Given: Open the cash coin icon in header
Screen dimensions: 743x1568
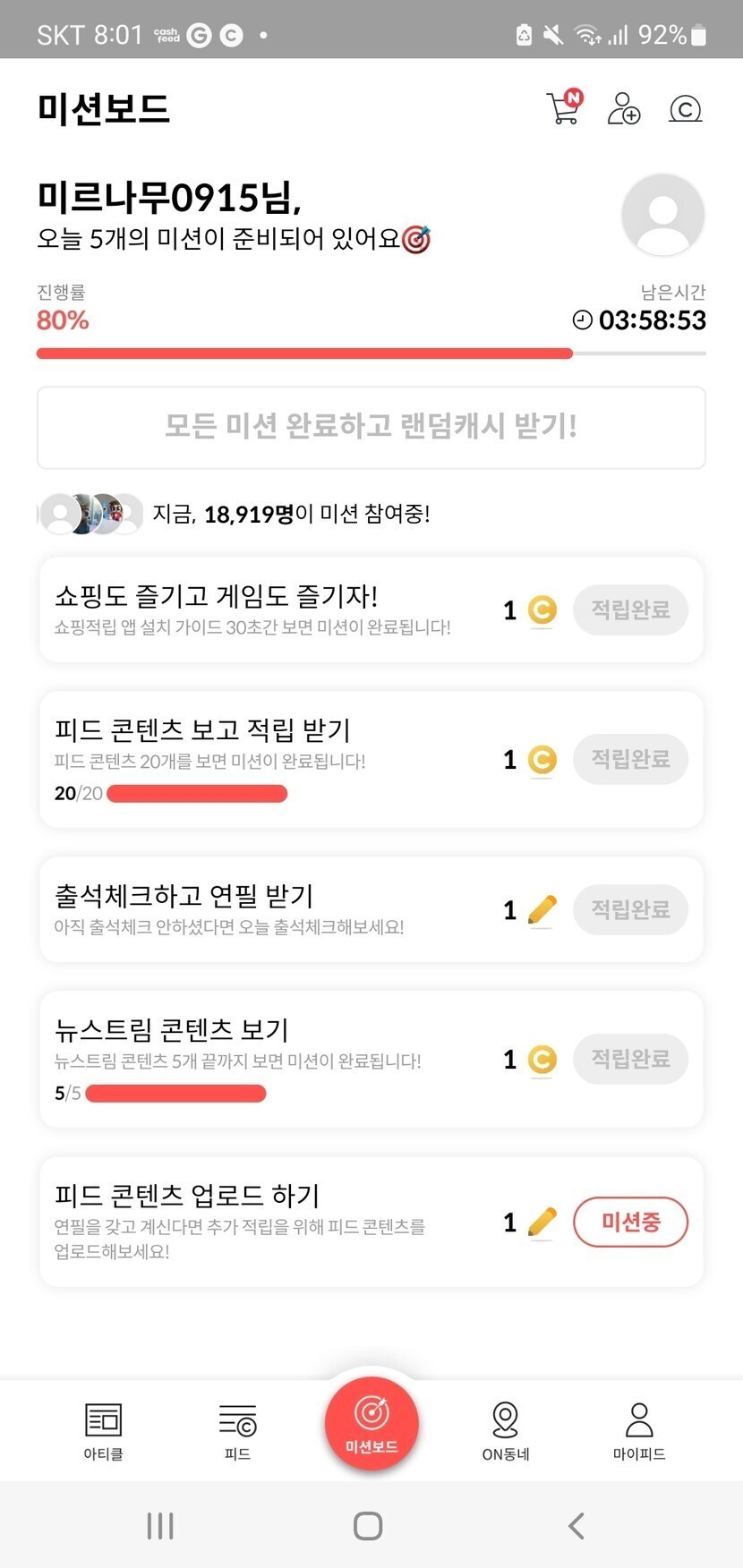Looking at the screenshot, I should point(685,109).
